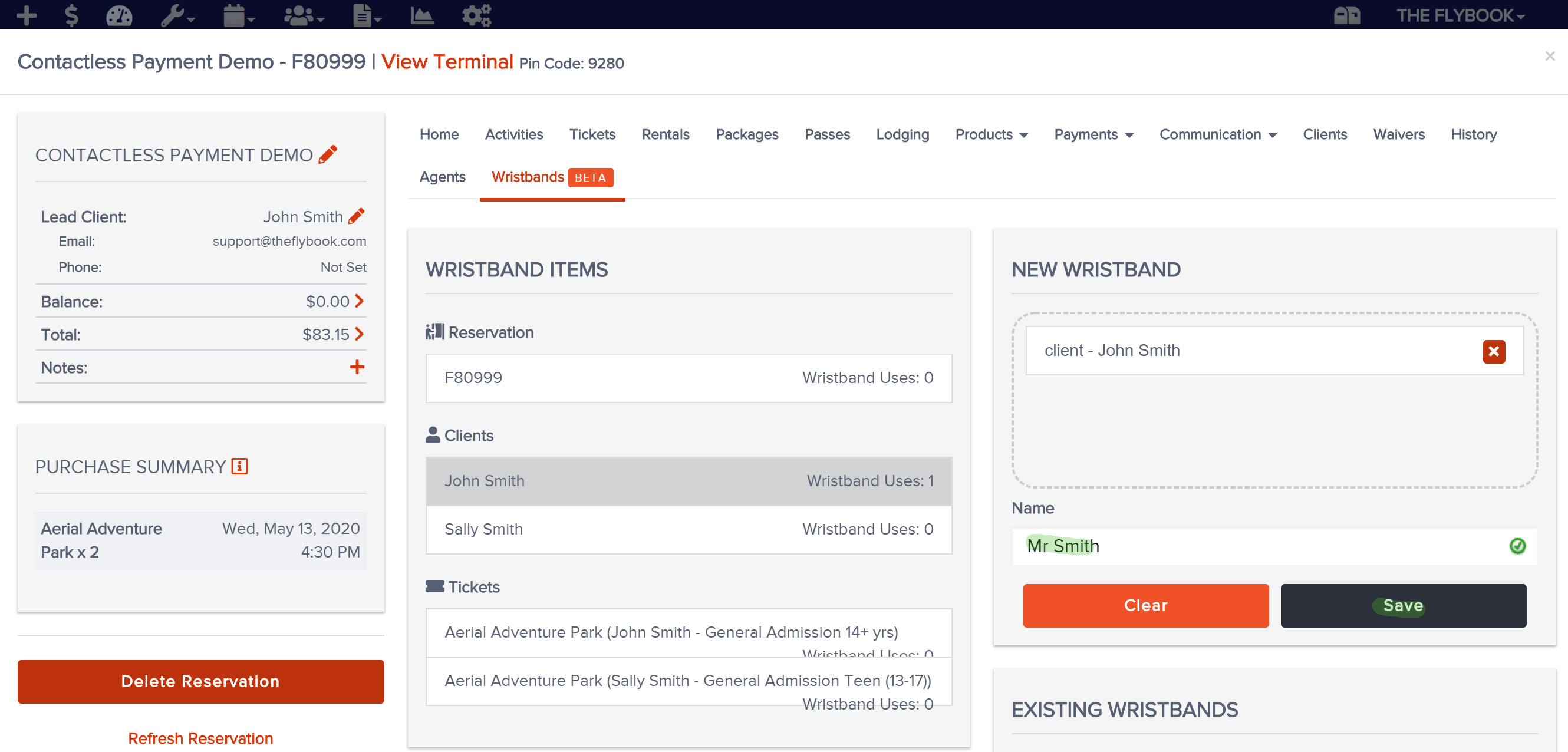Viewport: 1568px width, 752px height.
Task: Click the View Terminal link
Action: (x=447, y=61)
